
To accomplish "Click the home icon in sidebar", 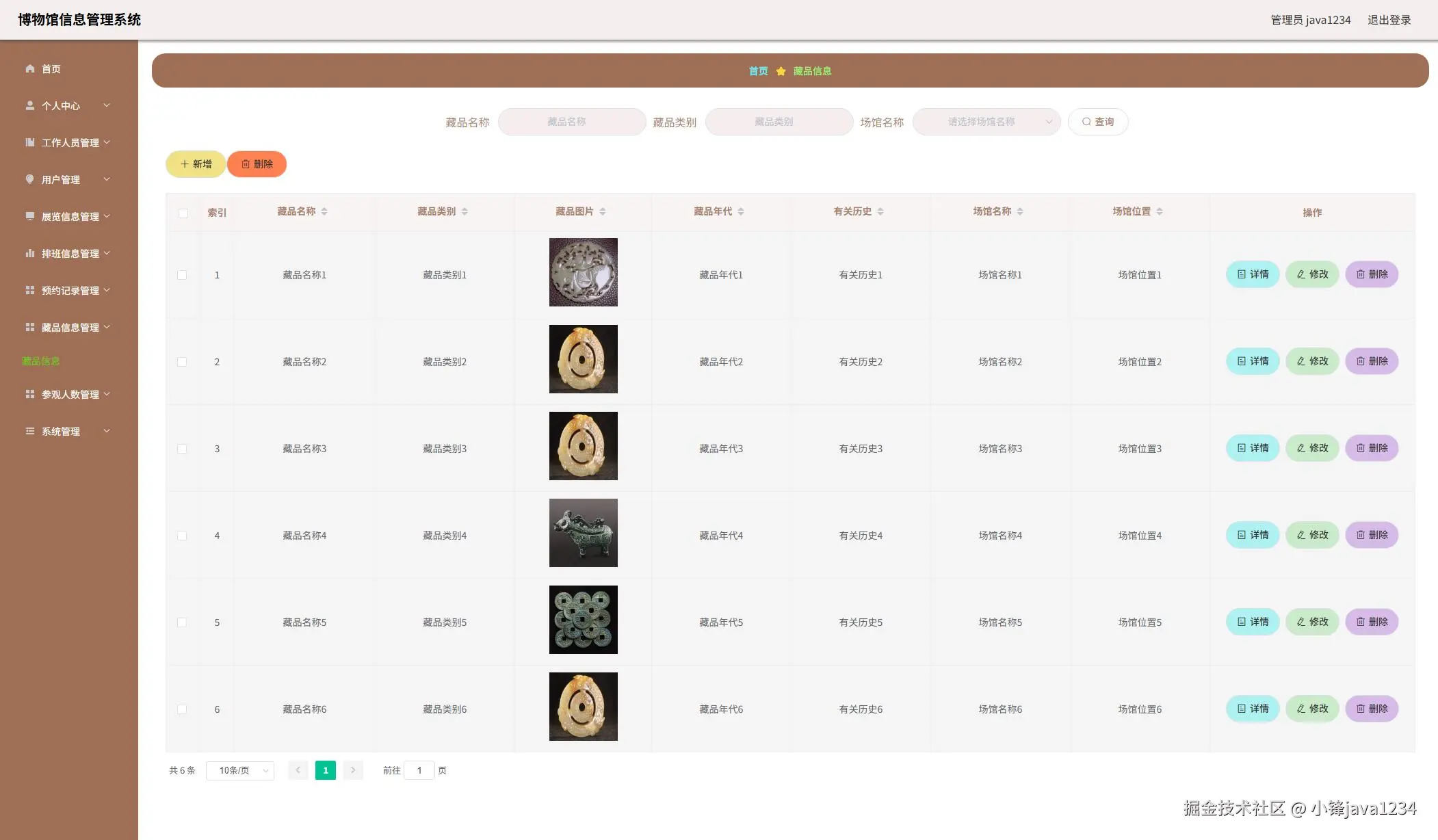I will 30,68.
